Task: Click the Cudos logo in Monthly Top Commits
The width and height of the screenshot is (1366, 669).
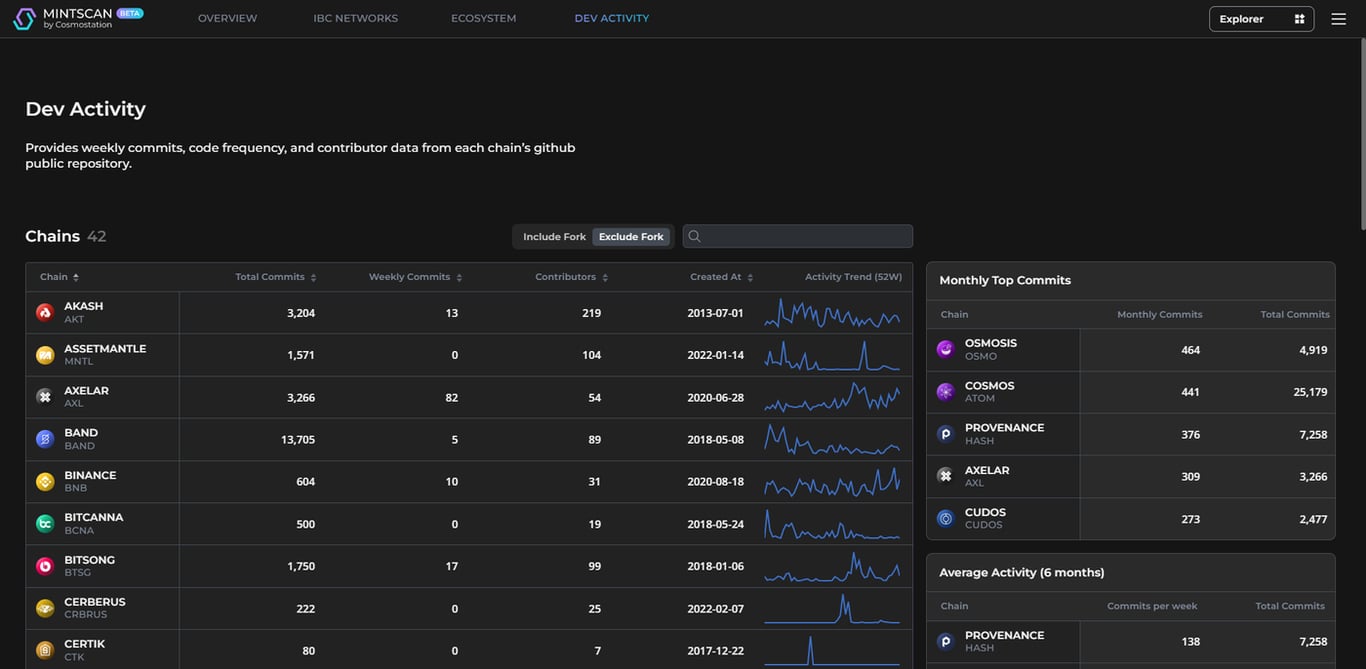Action: point(945,518)
